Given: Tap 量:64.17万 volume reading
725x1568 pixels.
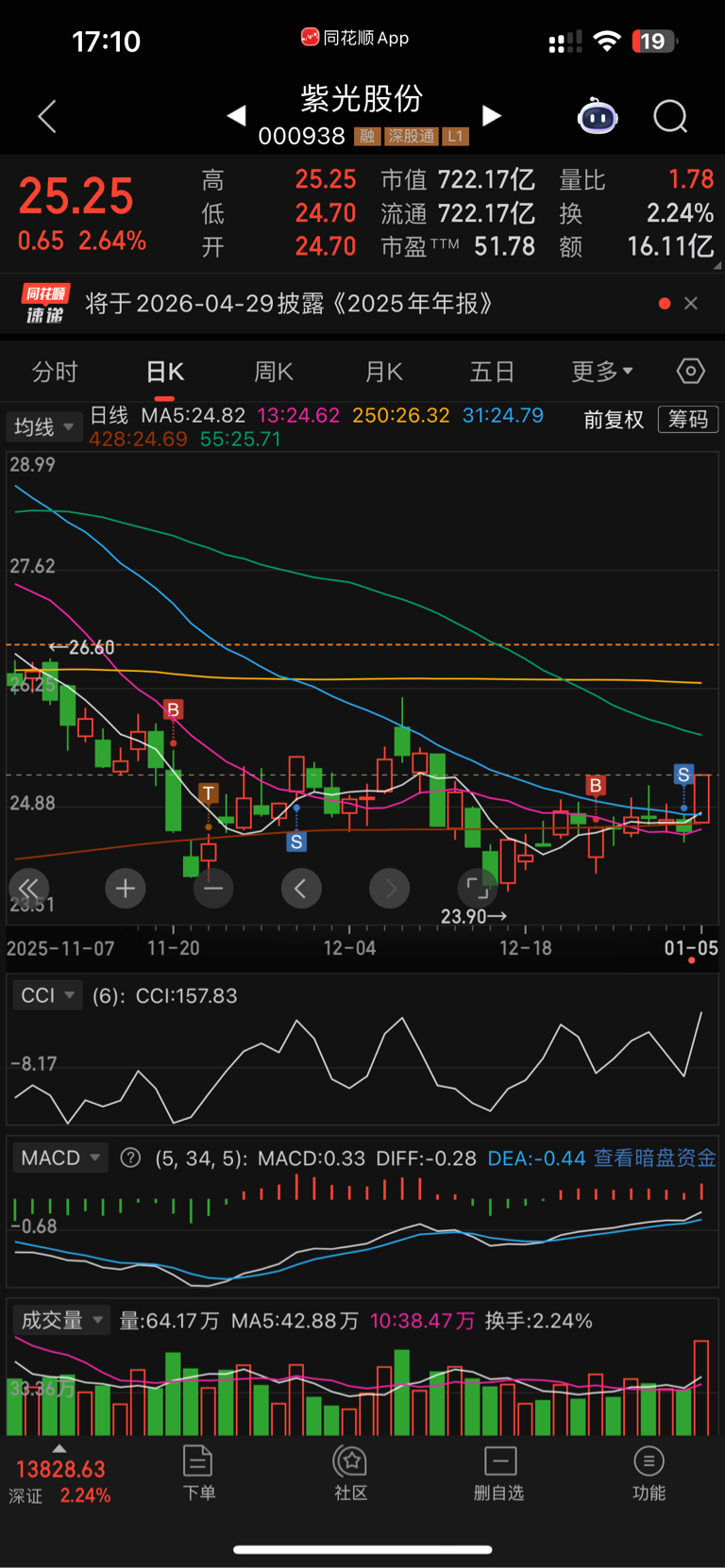Looking at the screenshot, I should coord(169,1320).
